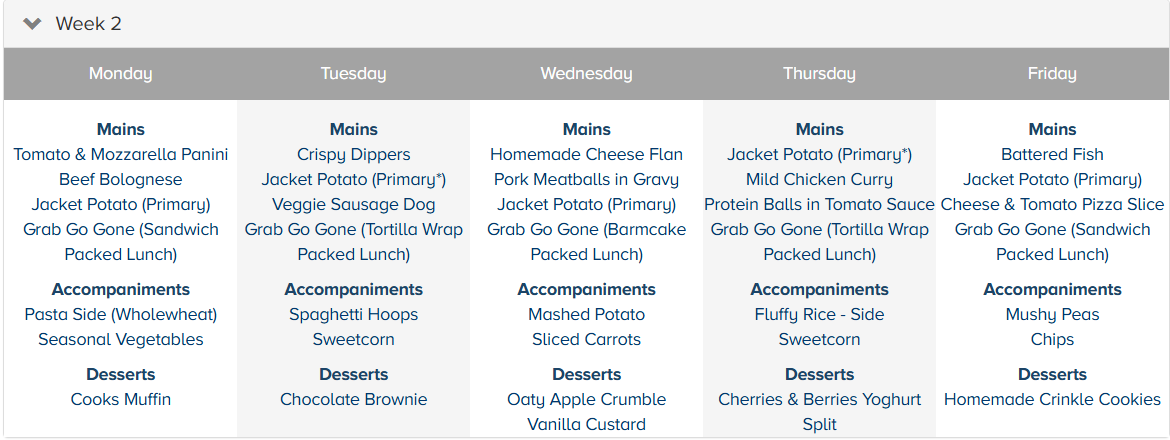Open the Veggie Sausage Dog link
This screenshot has width=1170, height=440.
354,205
